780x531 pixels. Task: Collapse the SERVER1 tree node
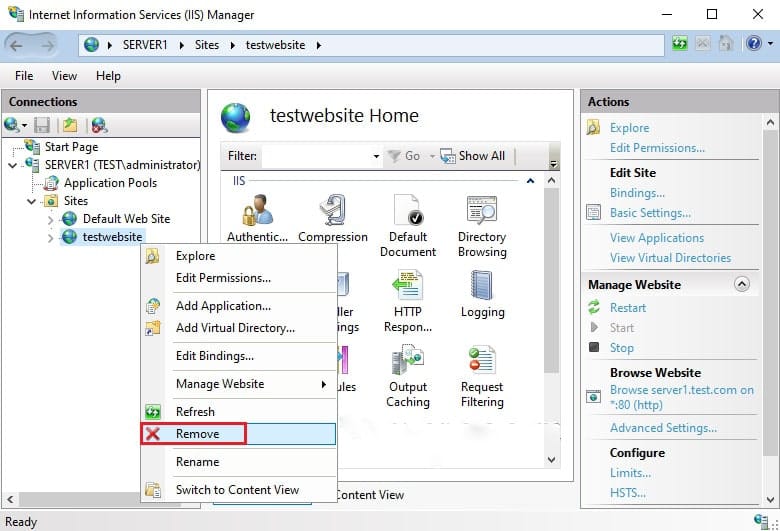(x=12, y=165)
